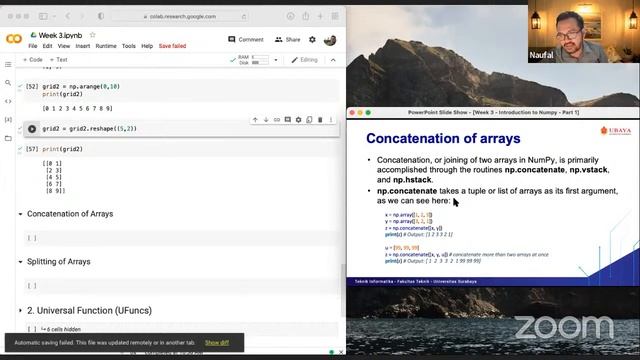Open editor settings gear in cell toolbar

tap(298, 120)
